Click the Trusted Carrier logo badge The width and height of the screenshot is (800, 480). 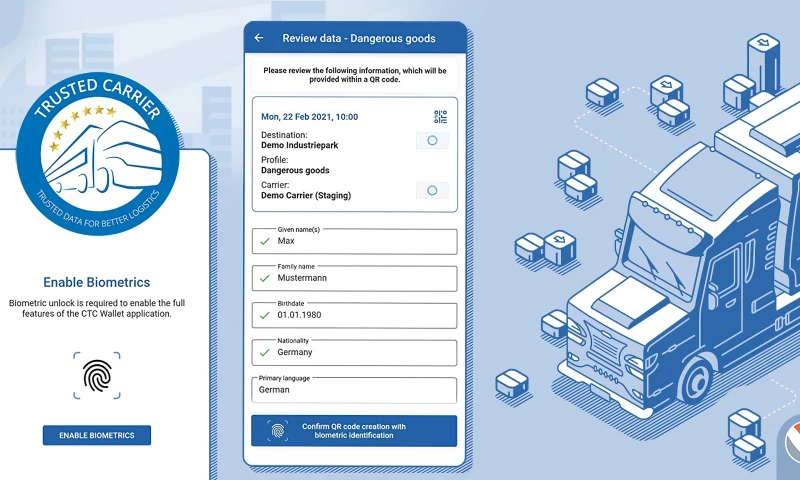point(97,154)
